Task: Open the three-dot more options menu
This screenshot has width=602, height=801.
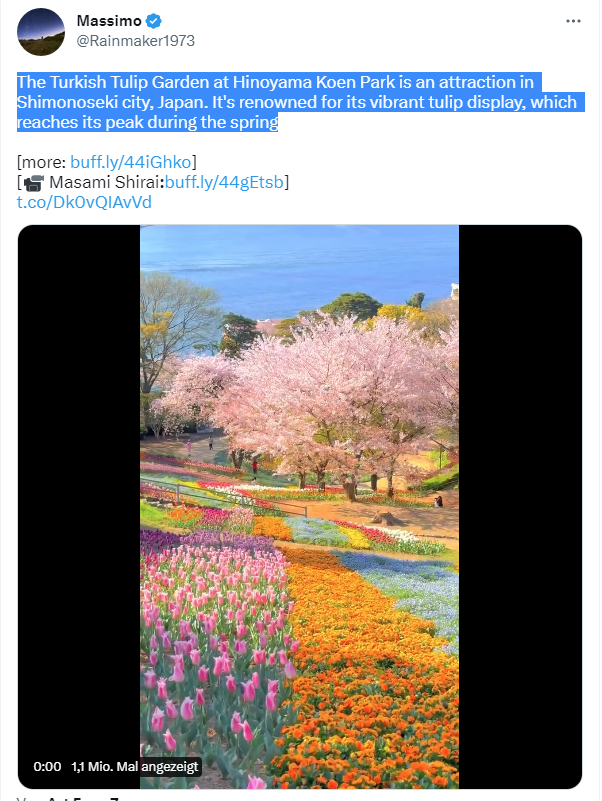Action: (x=573, y=21)
